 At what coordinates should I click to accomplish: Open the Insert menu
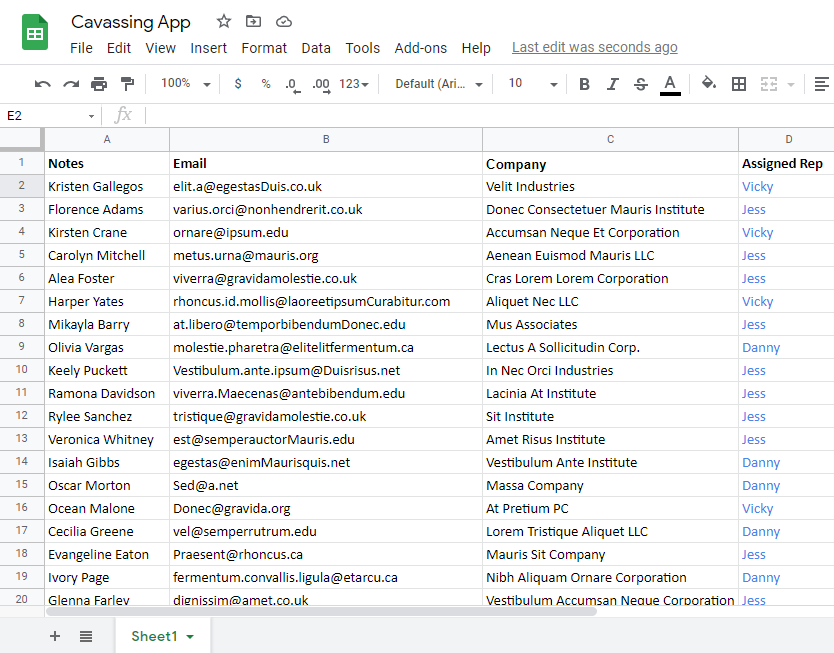(208, 48)
